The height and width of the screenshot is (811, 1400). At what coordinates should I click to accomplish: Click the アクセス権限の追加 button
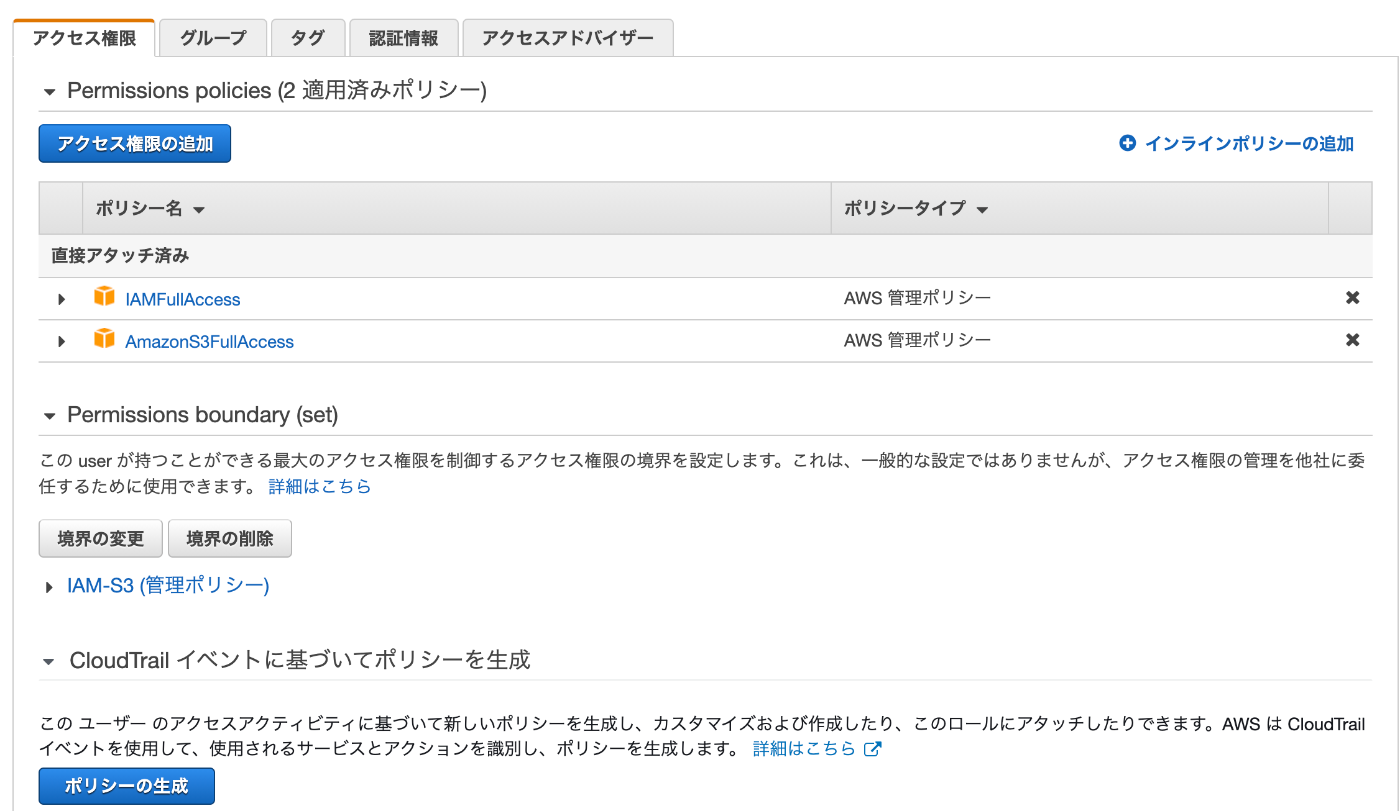[x=135, y=143]
